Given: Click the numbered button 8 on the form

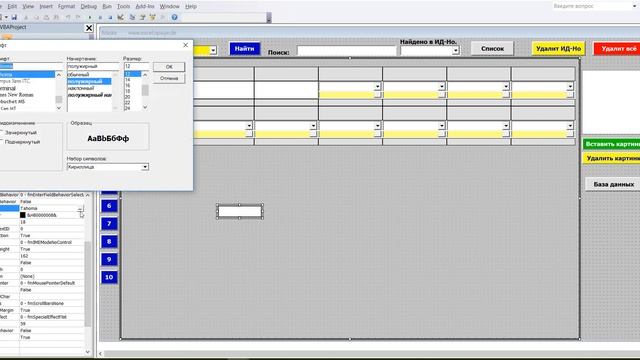Looking at the screenshot, I should [109, 242].
